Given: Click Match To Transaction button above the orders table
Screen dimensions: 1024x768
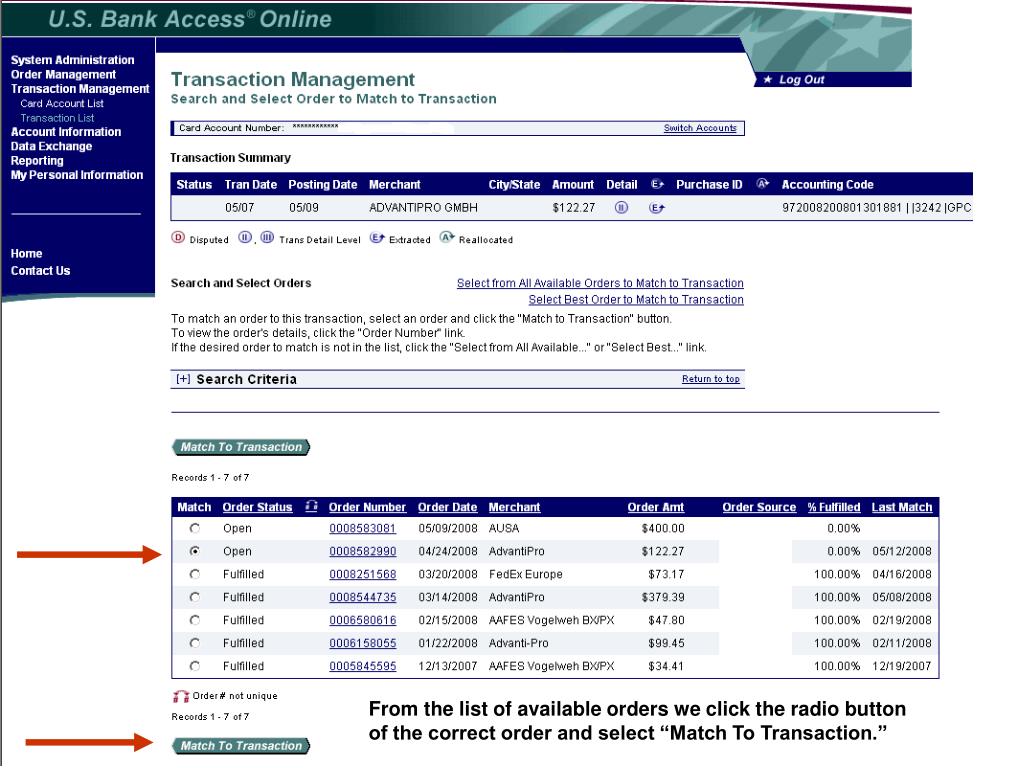Looking at the screenshot, I should [241, 447].
